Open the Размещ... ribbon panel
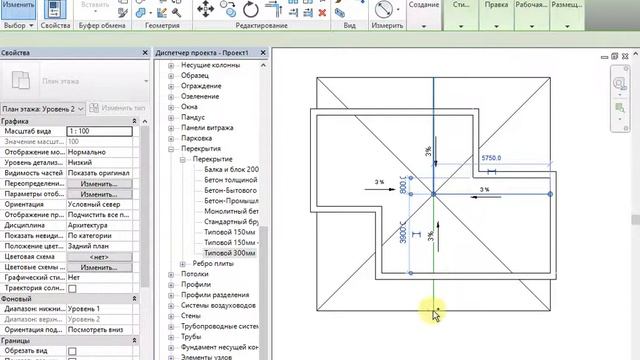This screenshot has height=360, width=640. (567, 15)
